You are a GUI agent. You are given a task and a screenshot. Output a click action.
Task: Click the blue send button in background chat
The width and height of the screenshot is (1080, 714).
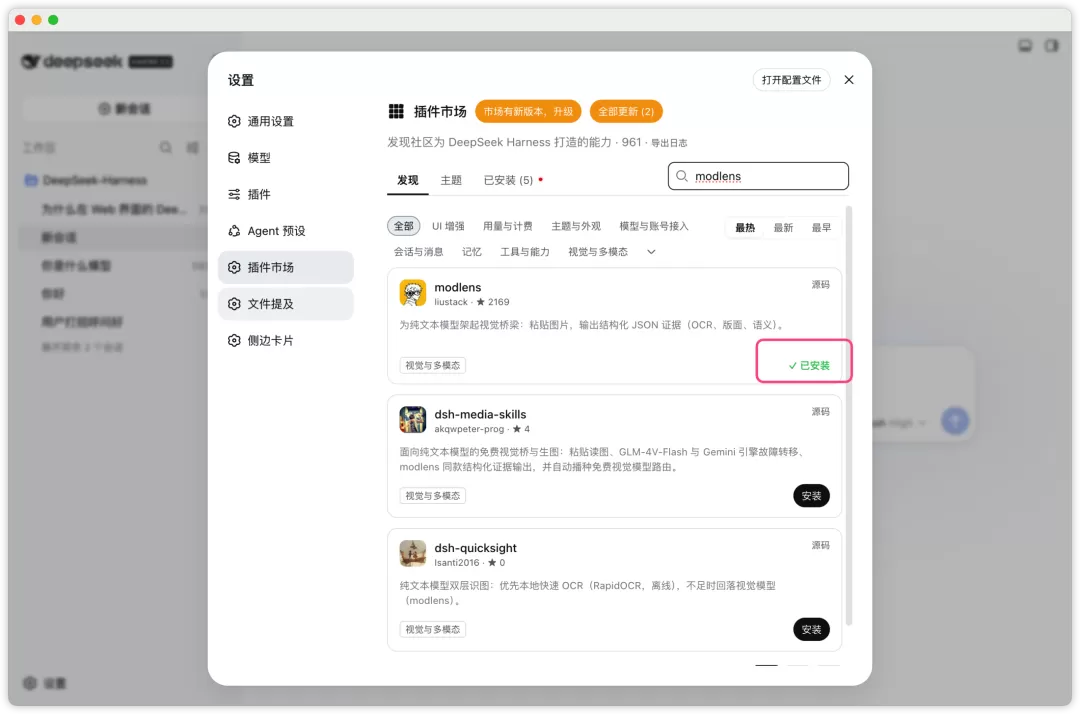tap(955, 421)
